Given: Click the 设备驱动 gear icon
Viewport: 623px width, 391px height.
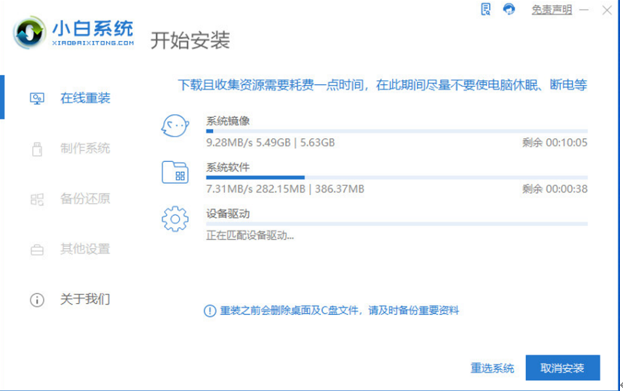Looking at the screenshot, I should [x=175, y=219].
